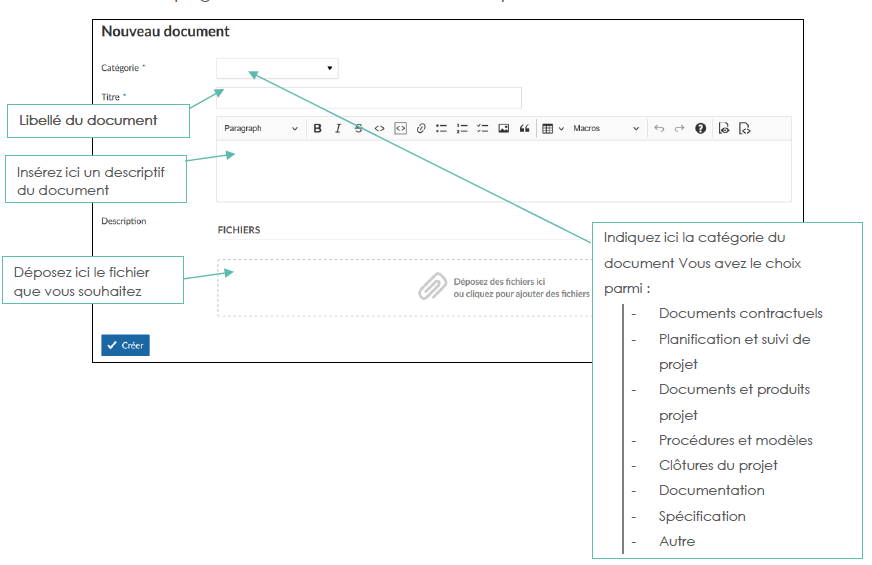Open the Catégorie dropdown
Viewport: 872px width, 565px height.
[277, 68]
